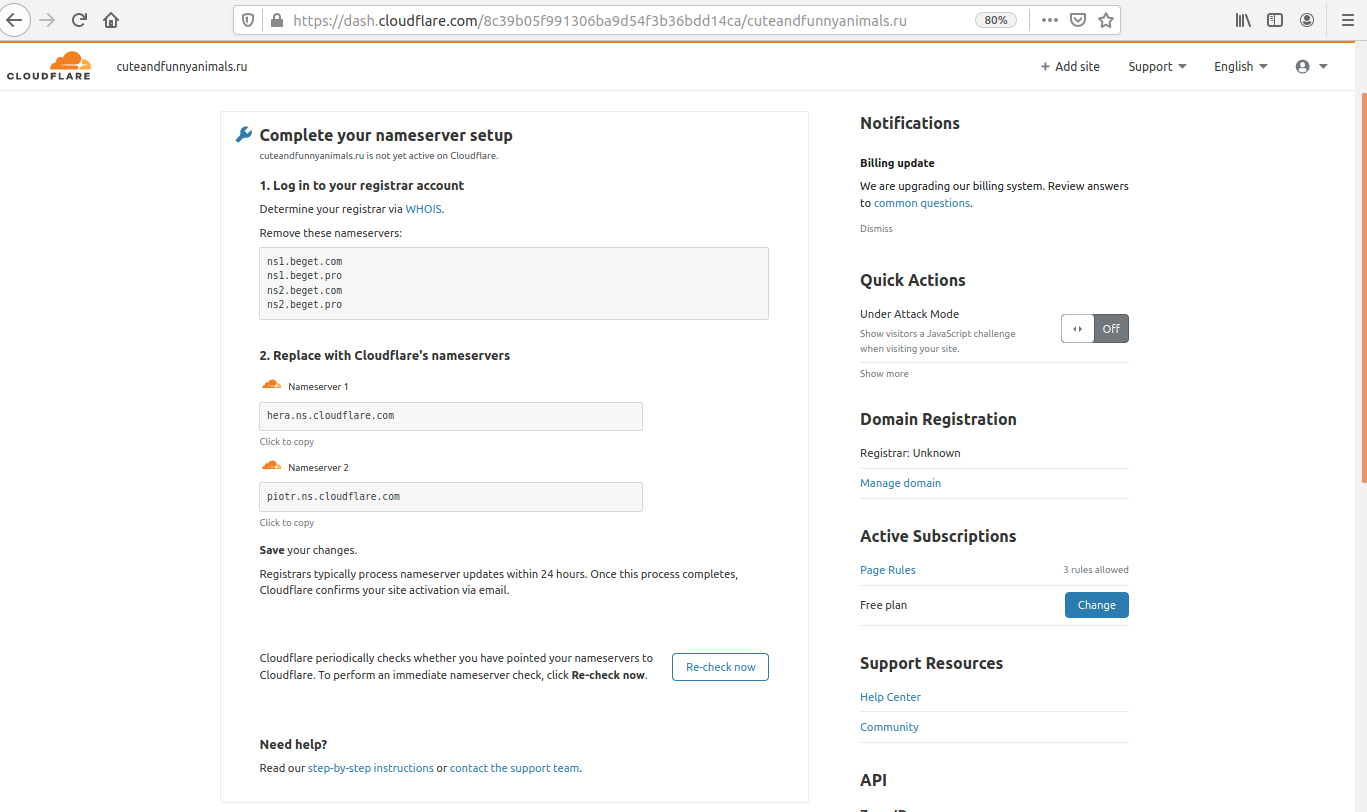The height and width of the screenshot is (812, 1367).
Task: Click the 80% zoom level indicator
Action: point(996,20)
